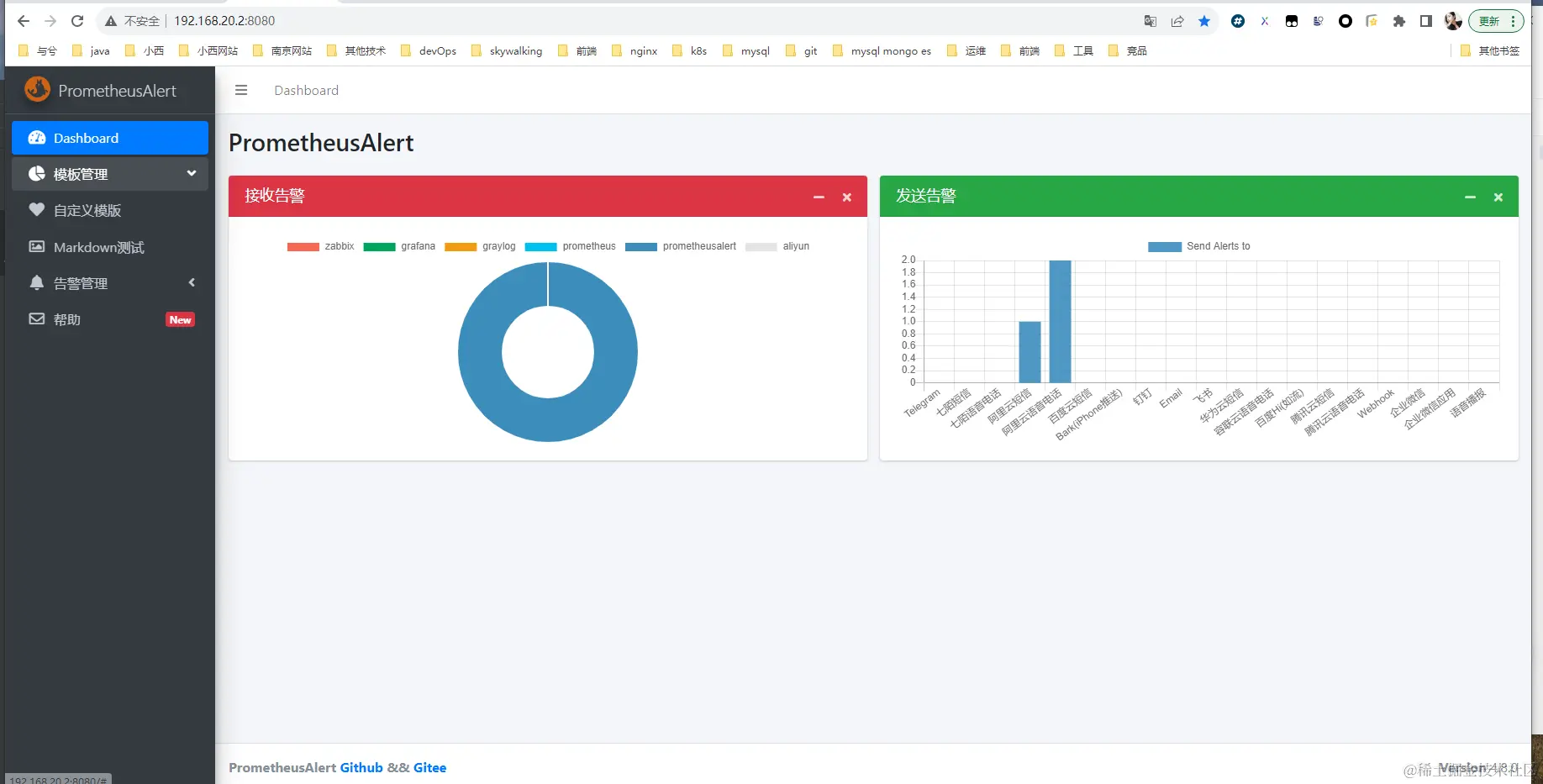This screenshot has height=784, width=1543.
Task: Toggle Send Alerts to legend swatch
Action: [x=1165, y=246]
